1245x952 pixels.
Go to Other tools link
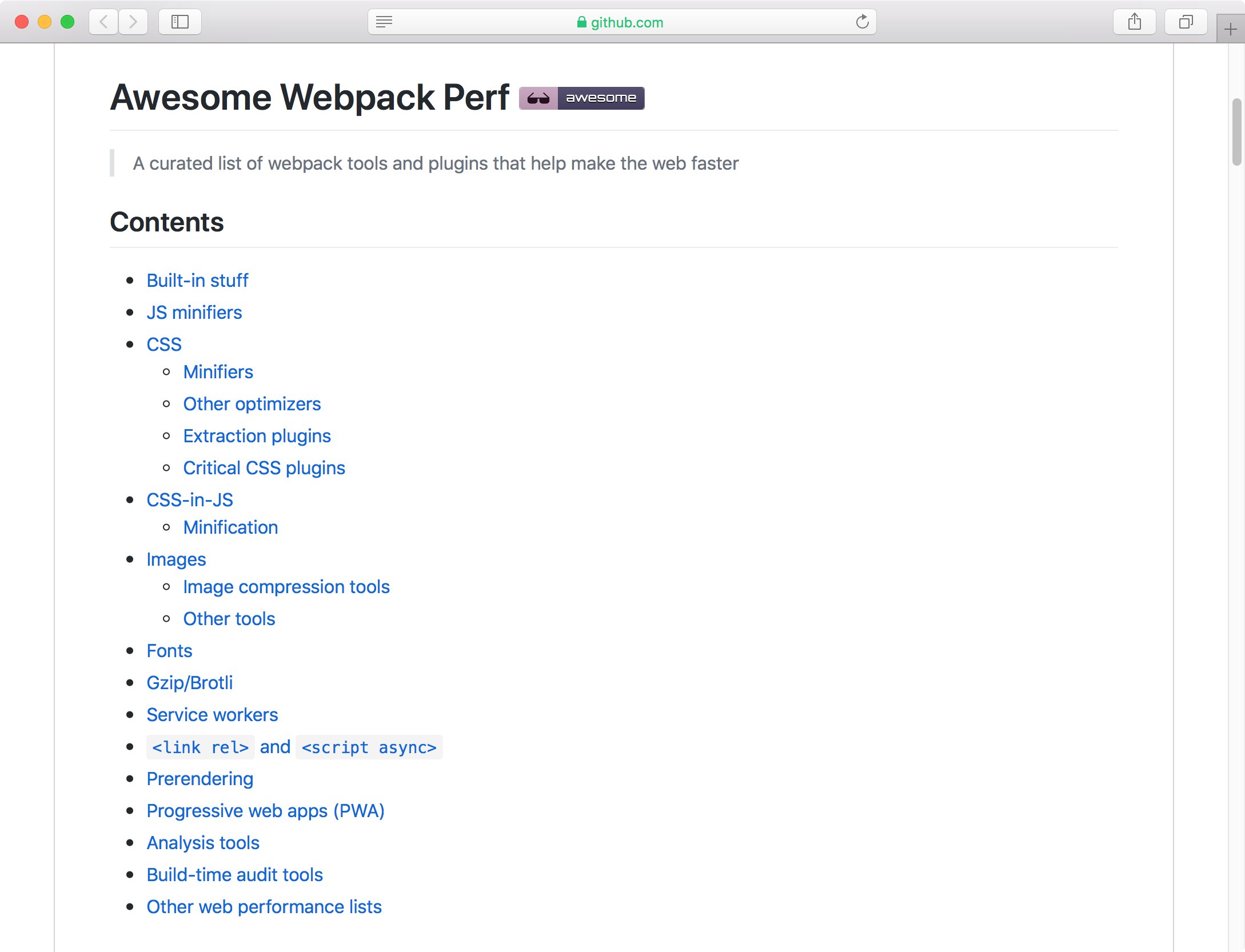pos(229,618)
